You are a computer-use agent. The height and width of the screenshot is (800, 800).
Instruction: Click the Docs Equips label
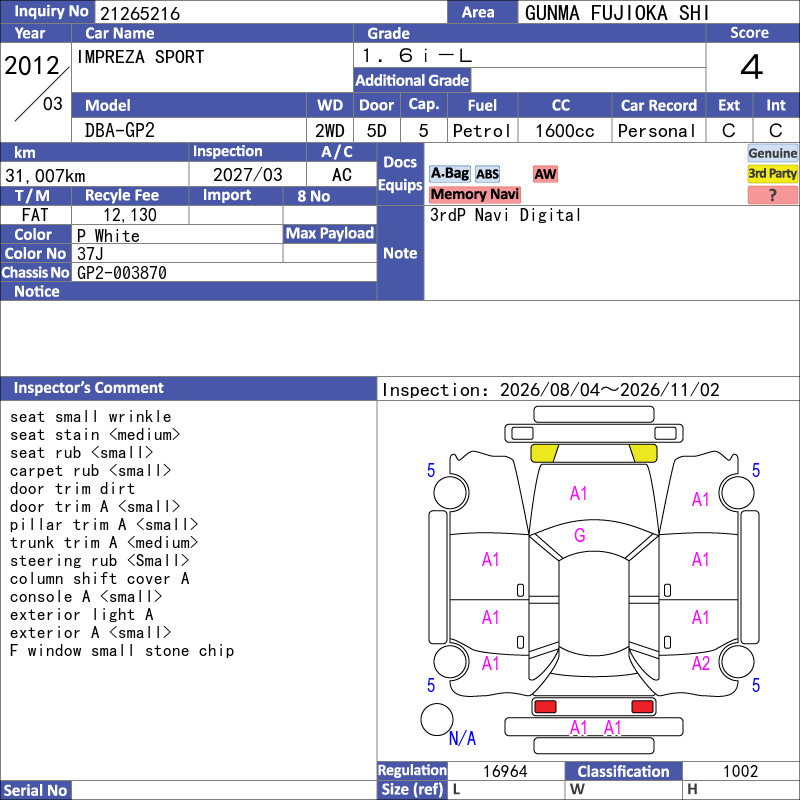coord(400,173)
